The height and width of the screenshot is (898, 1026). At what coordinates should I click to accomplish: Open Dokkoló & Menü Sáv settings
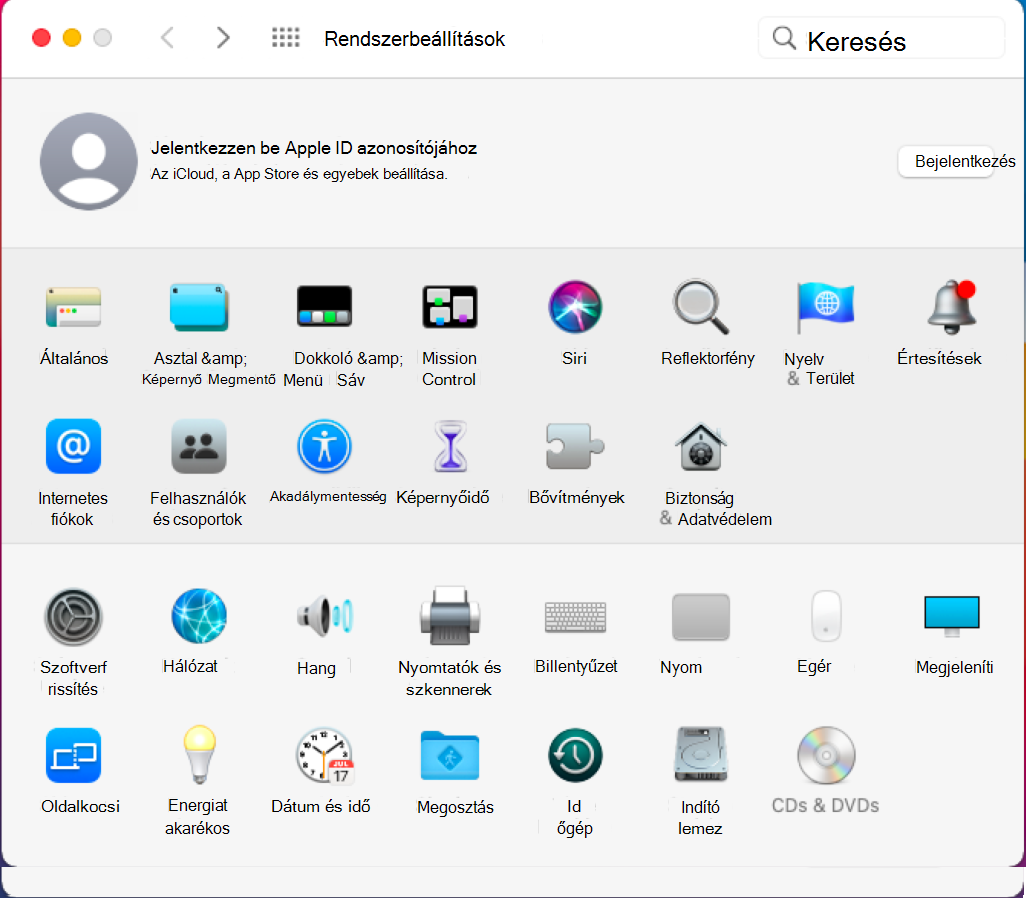tap(325, 306)
